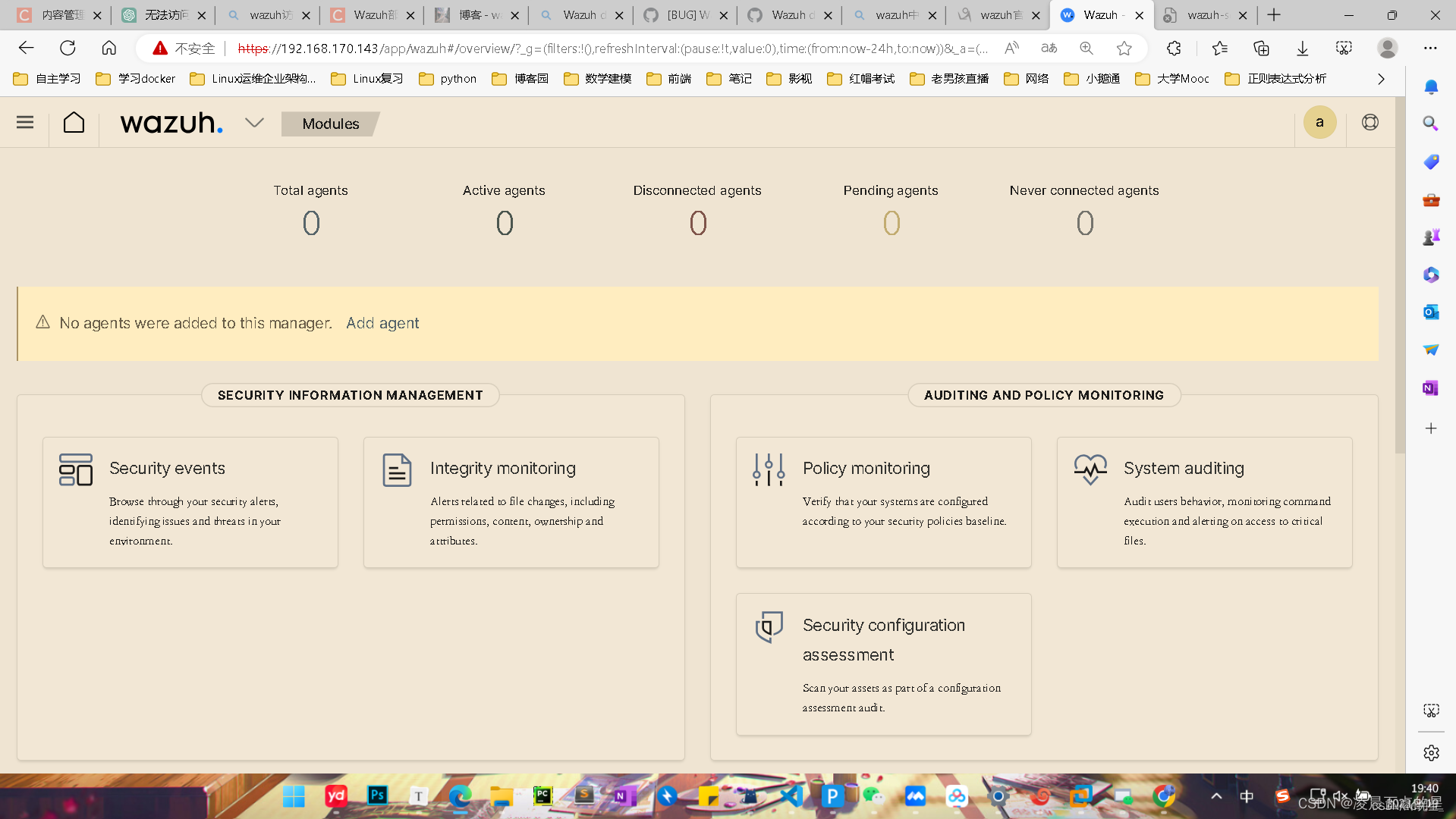
Task: Click the browser address bar URL
Action: [x=613, y=49]
